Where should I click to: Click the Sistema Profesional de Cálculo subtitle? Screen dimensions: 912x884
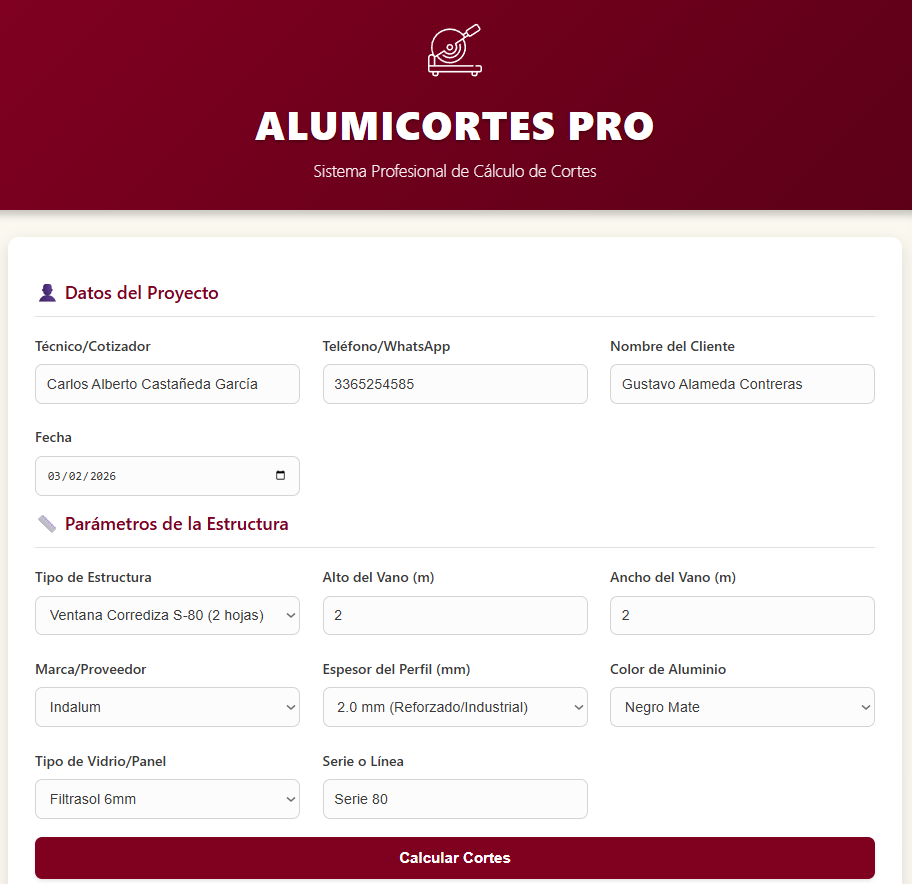coord(455,171)
